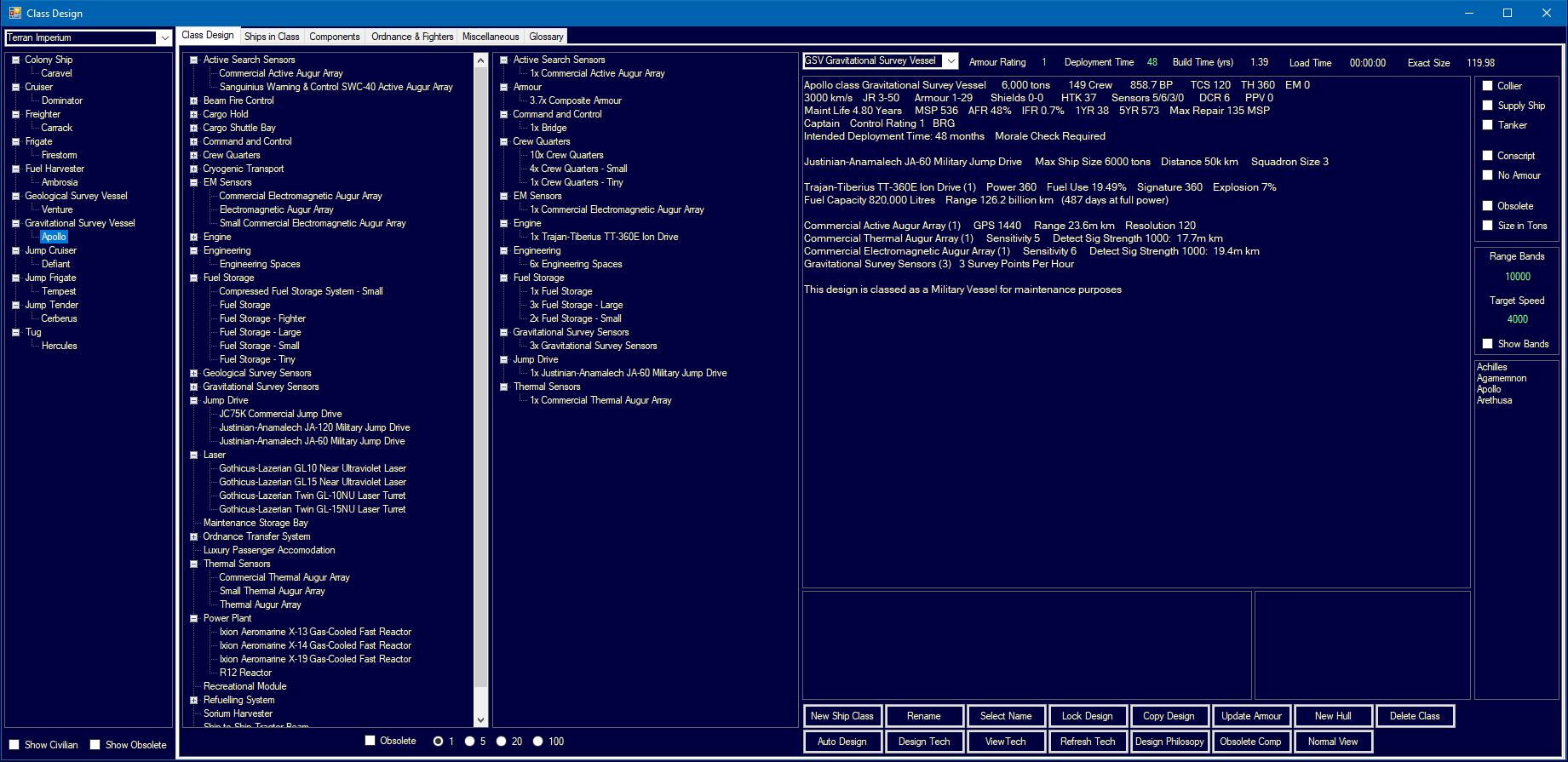This screenshot has width=1568, height=762.
Task: Enable the No Armour checkbox
Action: point(1487,175)
